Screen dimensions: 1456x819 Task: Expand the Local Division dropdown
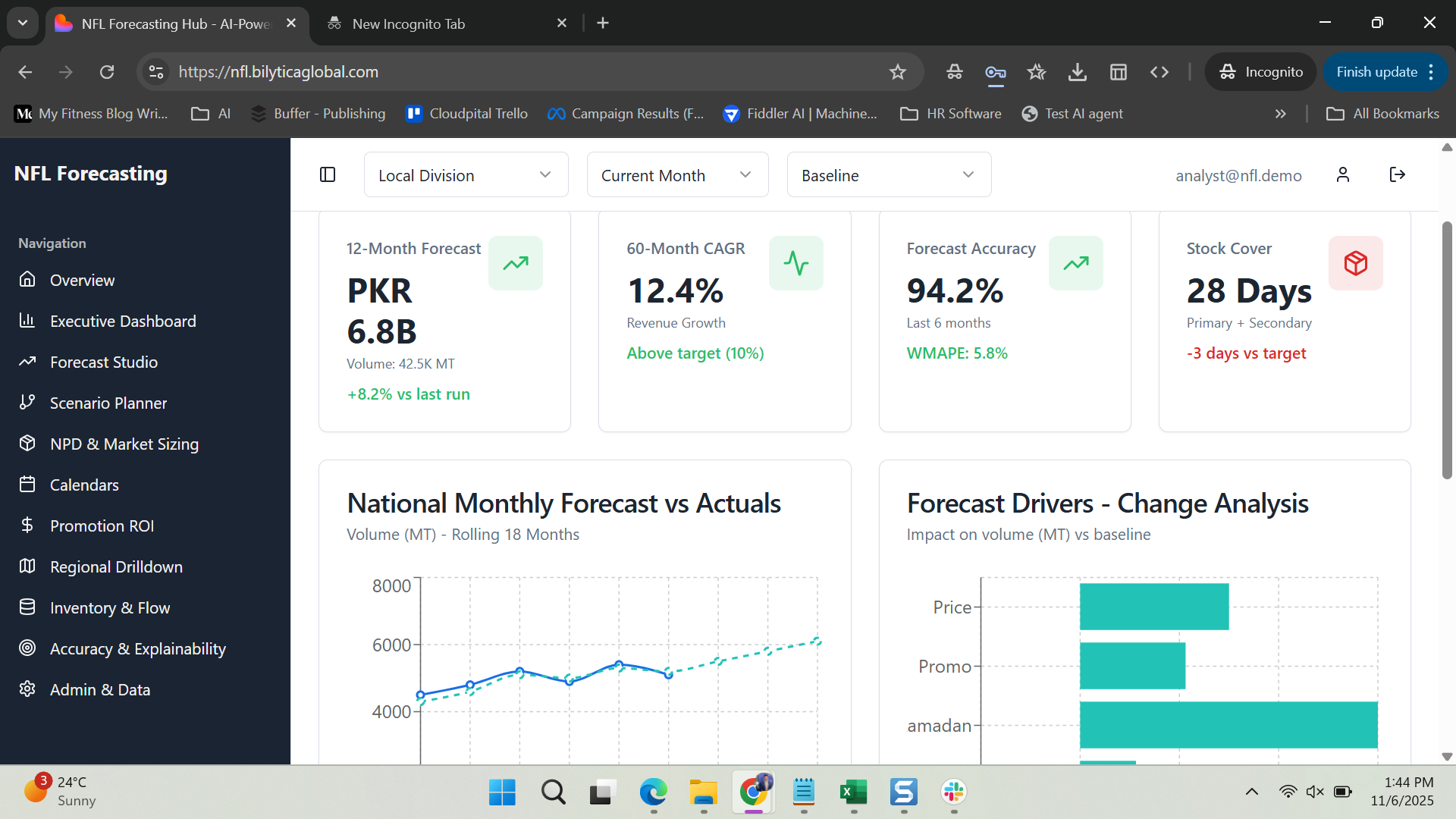pyautogui.click(x=466, y=175)
